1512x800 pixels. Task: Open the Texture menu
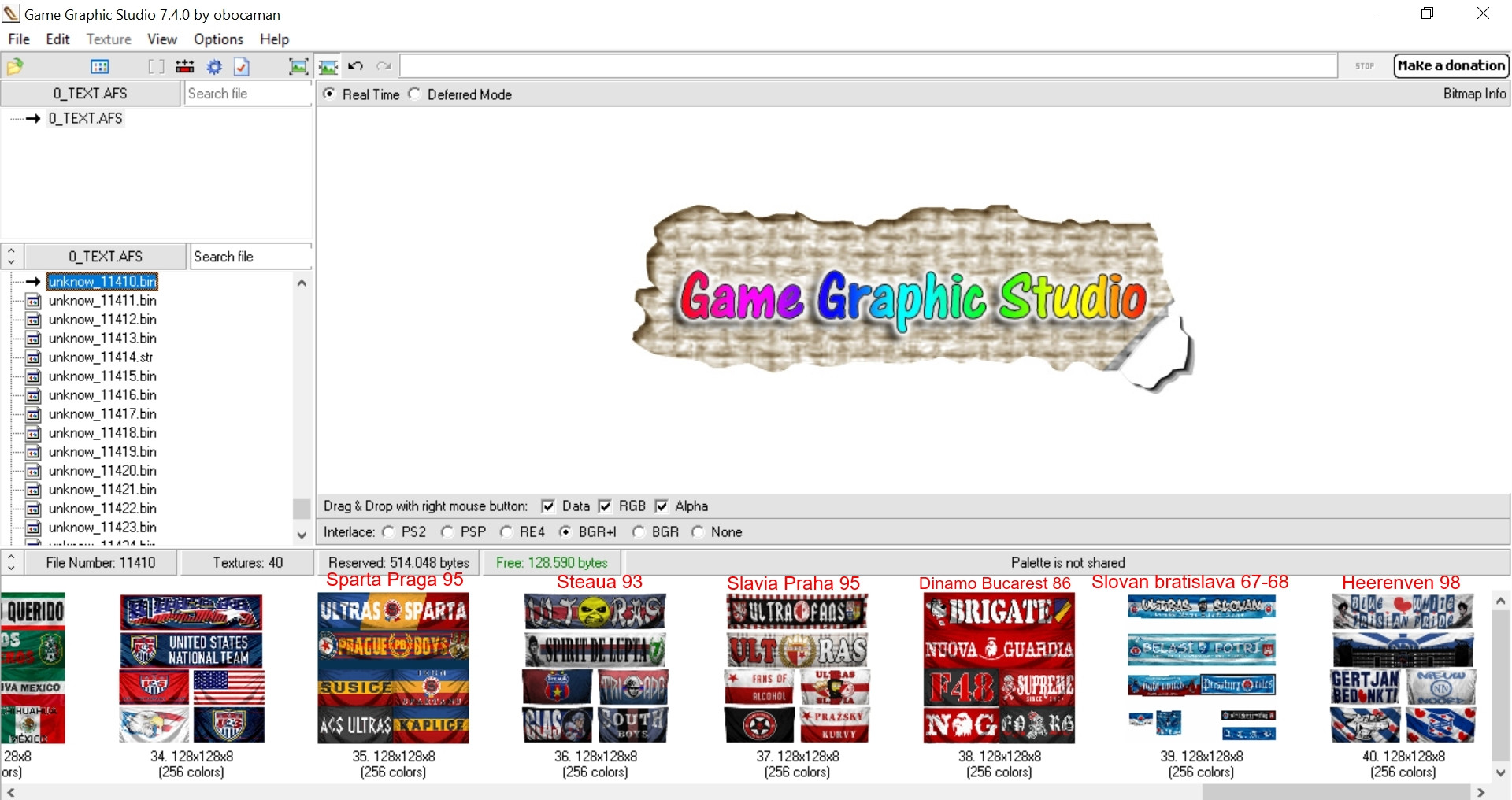tap(109, 39)
